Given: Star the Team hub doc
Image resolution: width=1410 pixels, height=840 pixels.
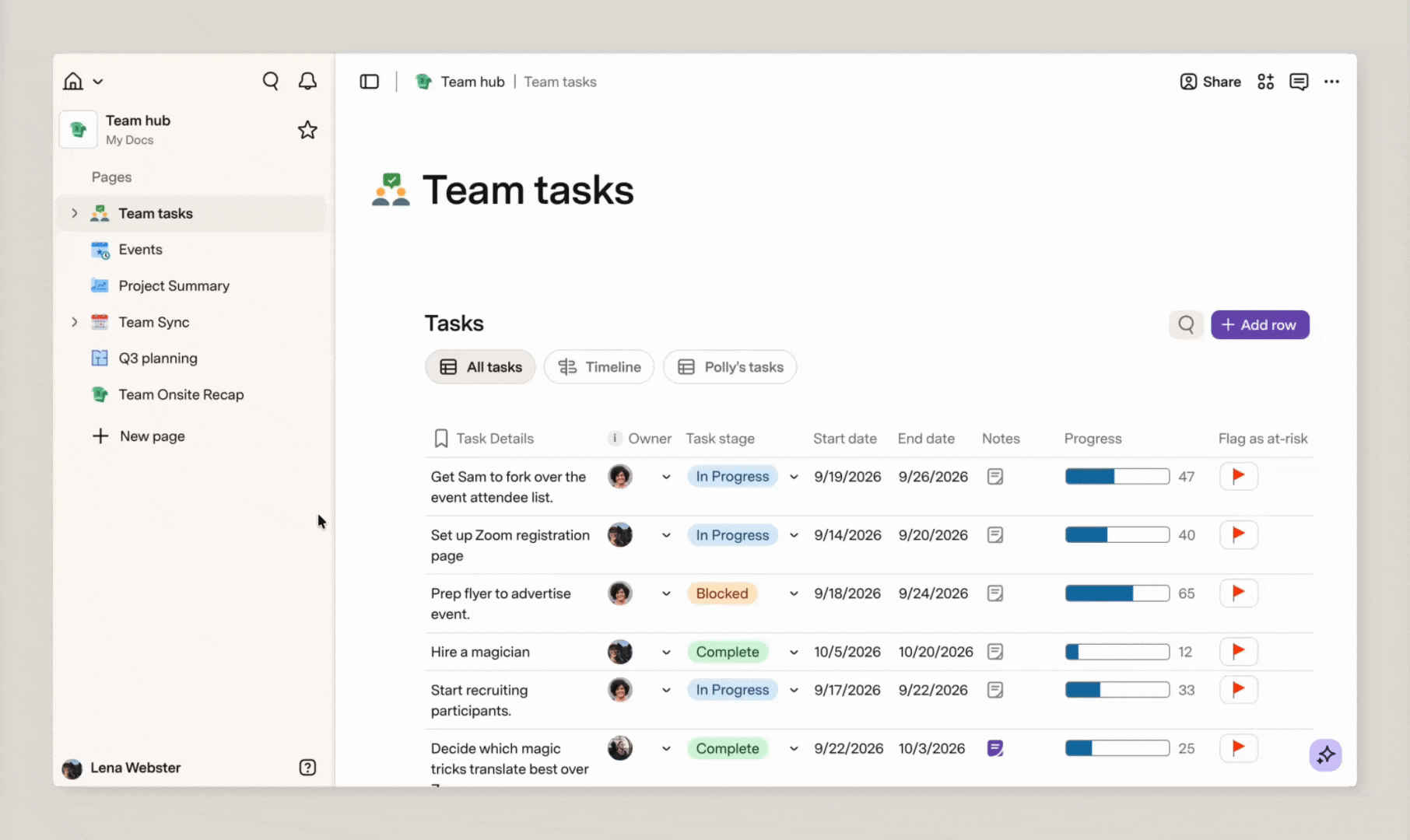Looking at the screenshot, I should [x=307, y=130].
